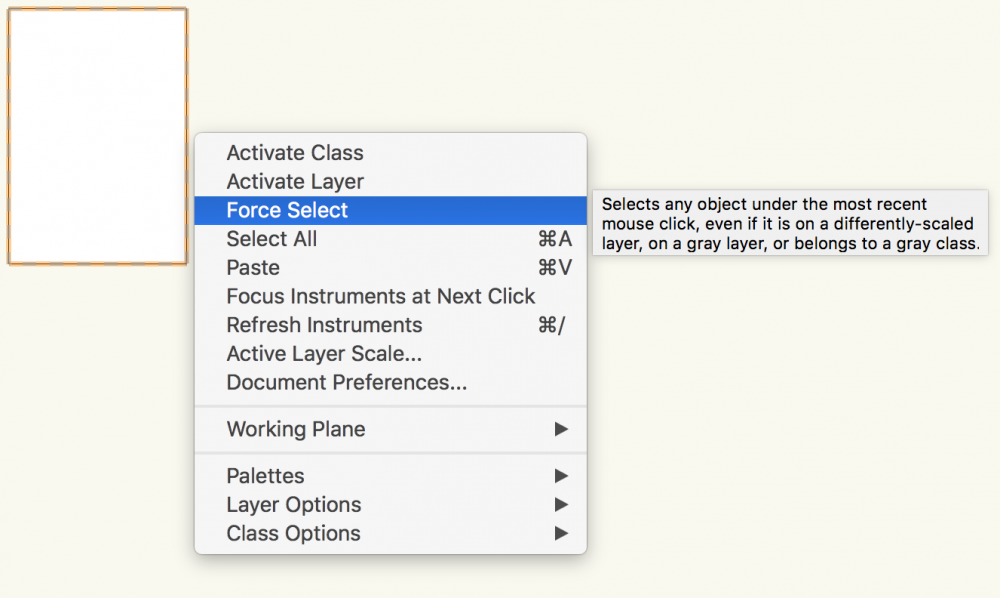Expand the Layer Options submenu arrow
Viewport: 1000px width, 598px height.
(x=562, y=505)
